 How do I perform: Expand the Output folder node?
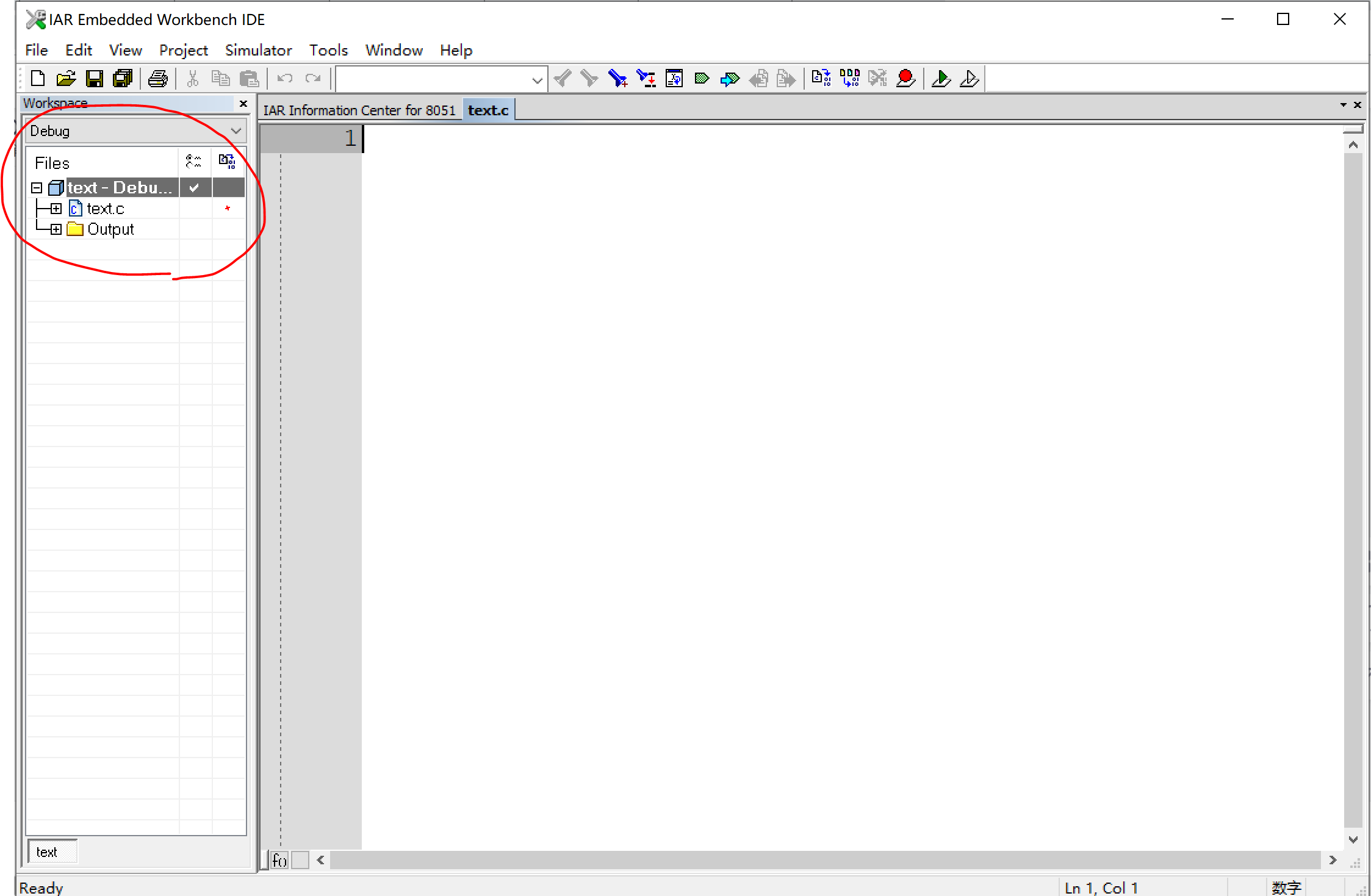click(56, 229)
